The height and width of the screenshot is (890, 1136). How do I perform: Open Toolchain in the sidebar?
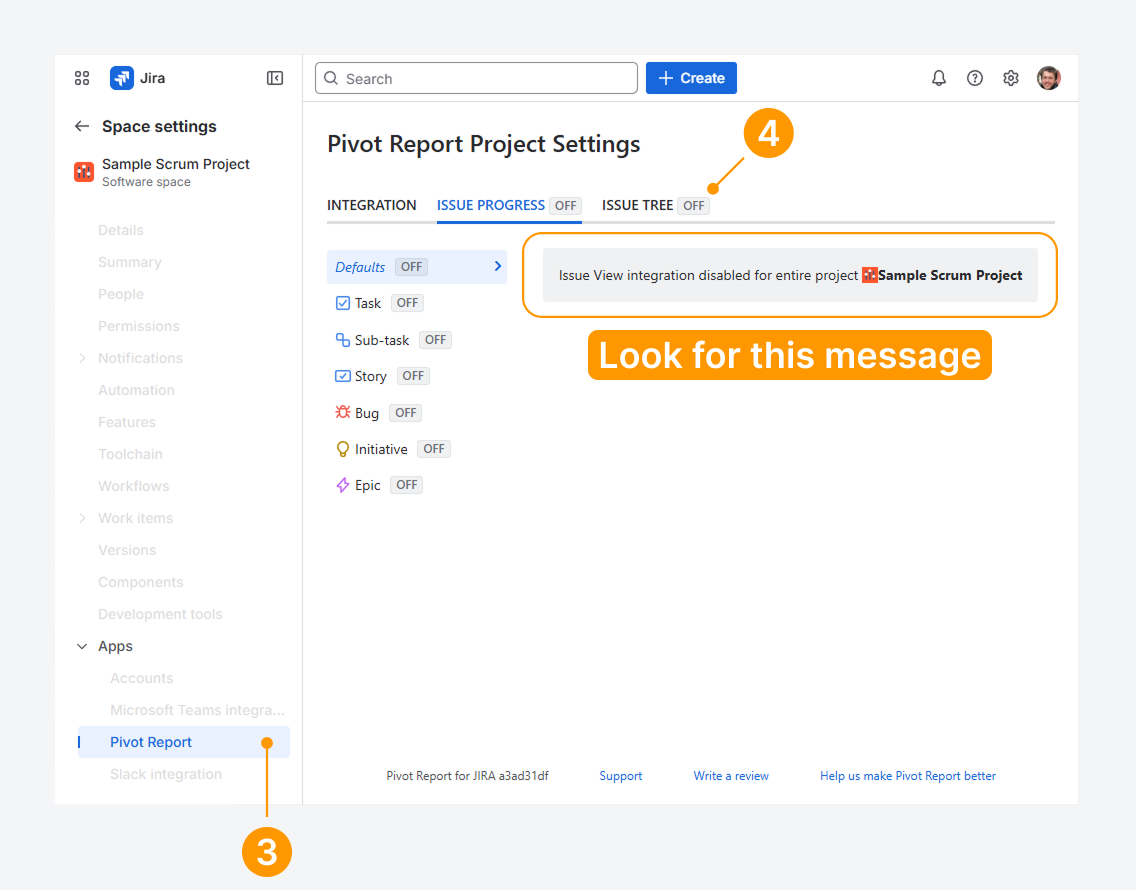click(x=130, y=454)
